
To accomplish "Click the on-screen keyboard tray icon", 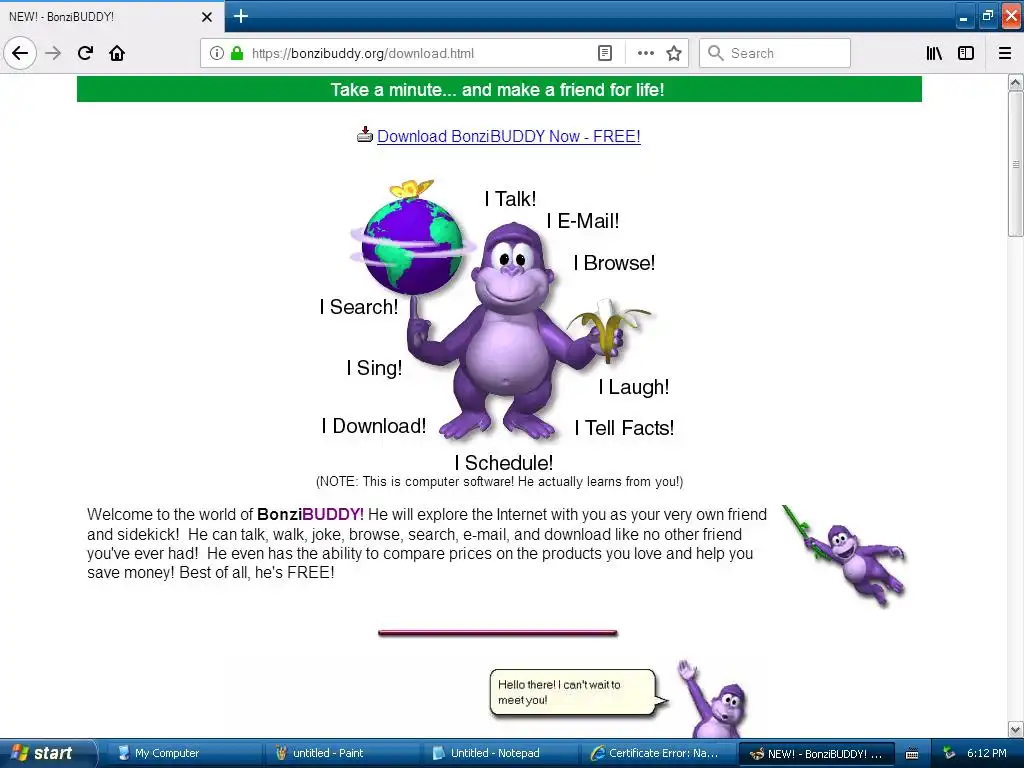I will tap(912, 754).
